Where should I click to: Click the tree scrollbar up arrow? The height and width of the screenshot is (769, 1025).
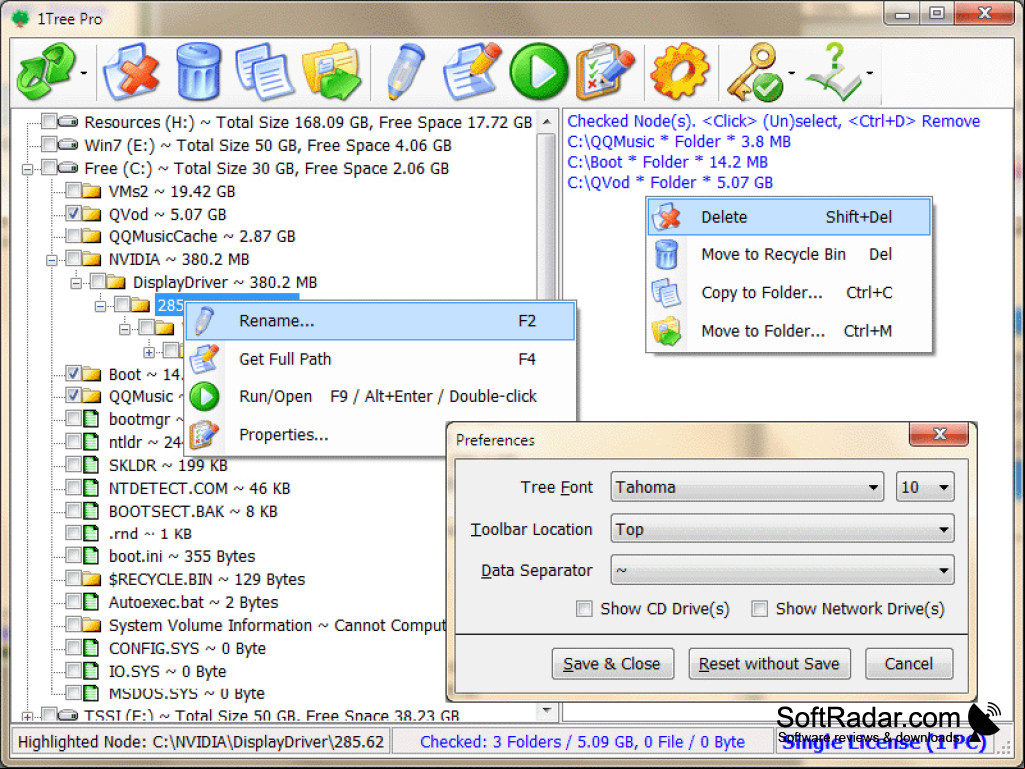(x=546, y=122)
